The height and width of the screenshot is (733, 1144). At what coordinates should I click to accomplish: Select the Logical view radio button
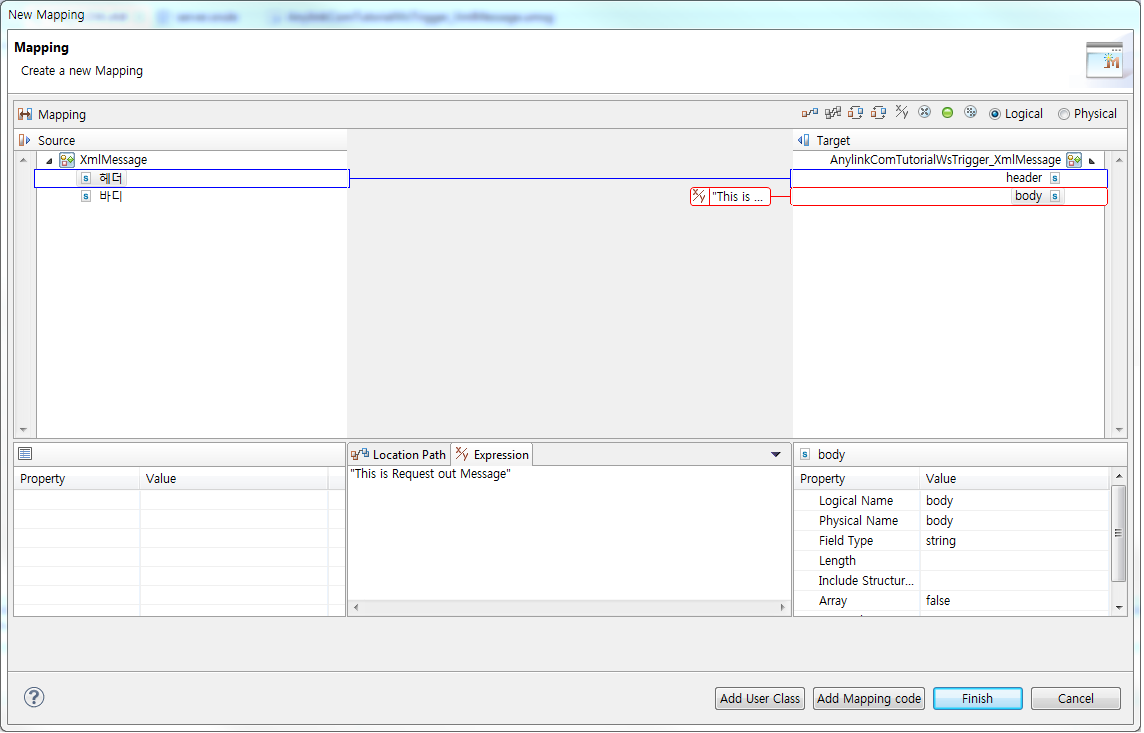(x=995, y=113)
